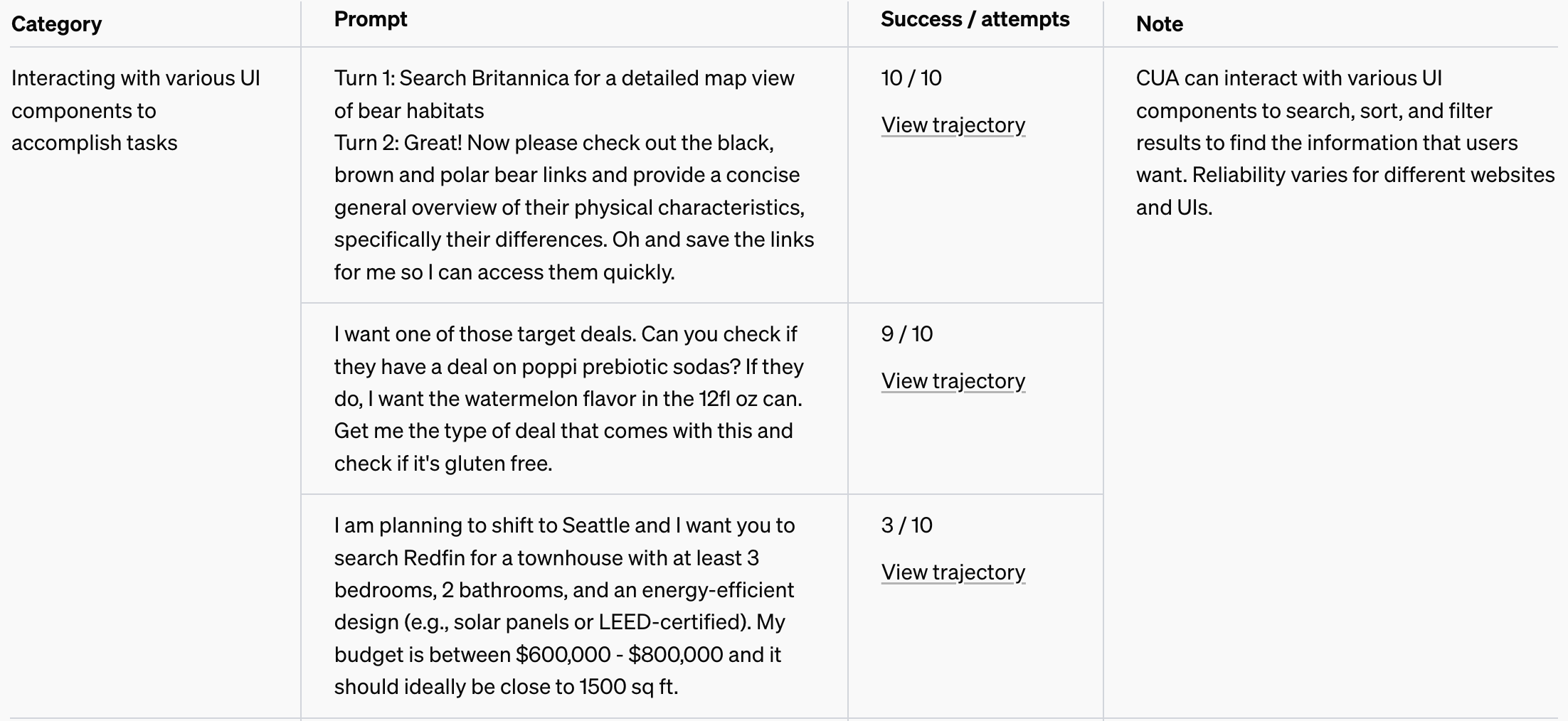
Task: Click the Prompt column header
Action: point(370,19)
